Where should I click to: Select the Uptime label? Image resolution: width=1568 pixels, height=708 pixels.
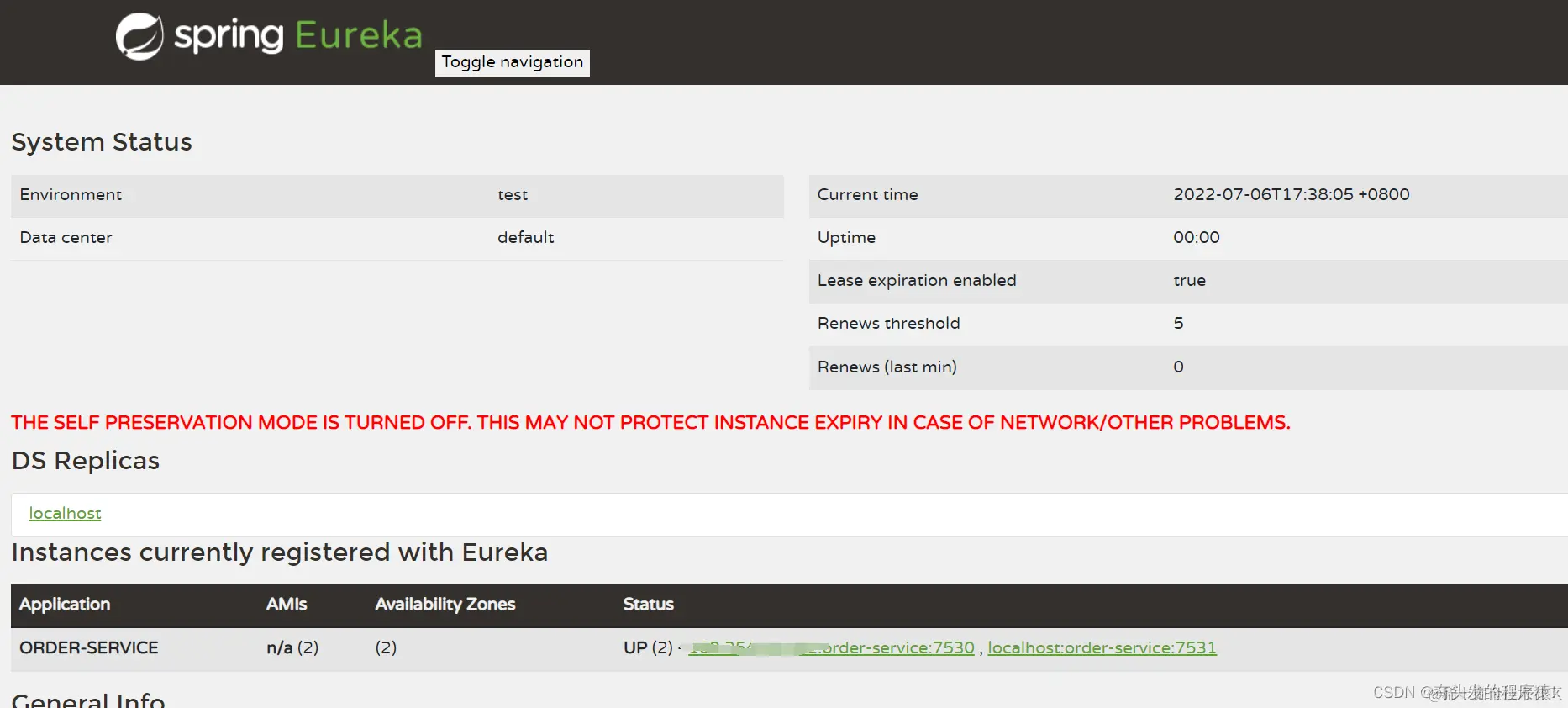846,237
